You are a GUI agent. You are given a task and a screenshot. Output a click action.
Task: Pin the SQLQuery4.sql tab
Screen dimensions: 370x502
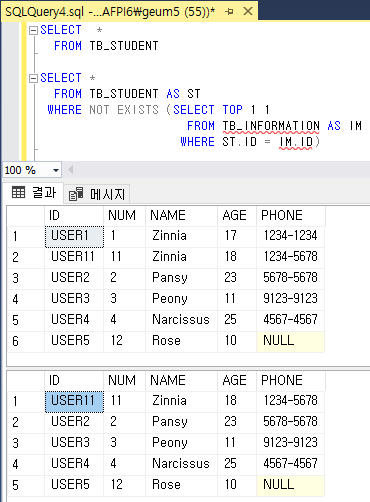[229, 12]
